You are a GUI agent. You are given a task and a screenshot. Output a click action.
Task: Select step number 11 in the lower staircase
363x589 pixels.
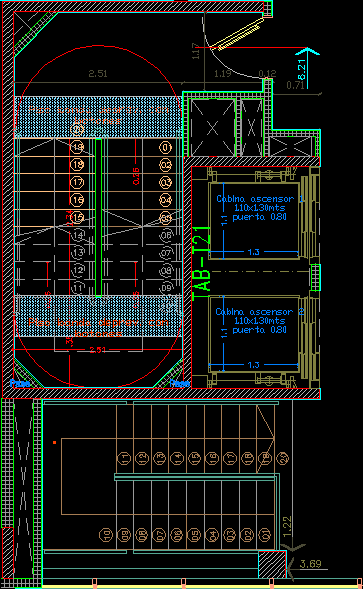pos(124,458)
